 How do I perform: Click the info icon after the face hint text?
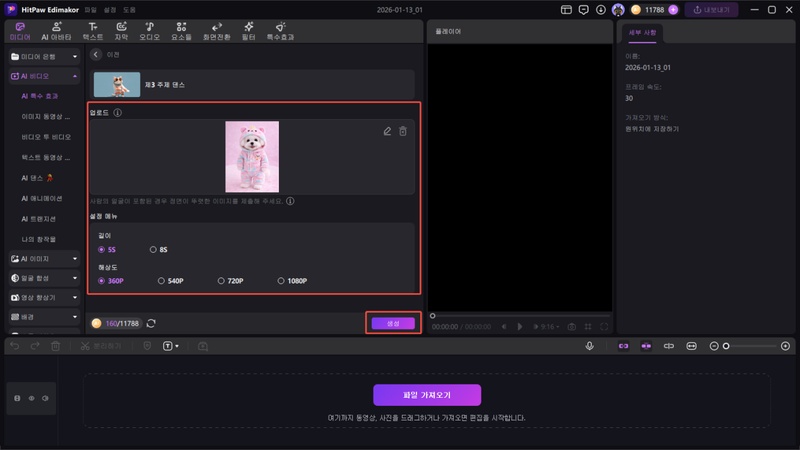click(290, 201)
